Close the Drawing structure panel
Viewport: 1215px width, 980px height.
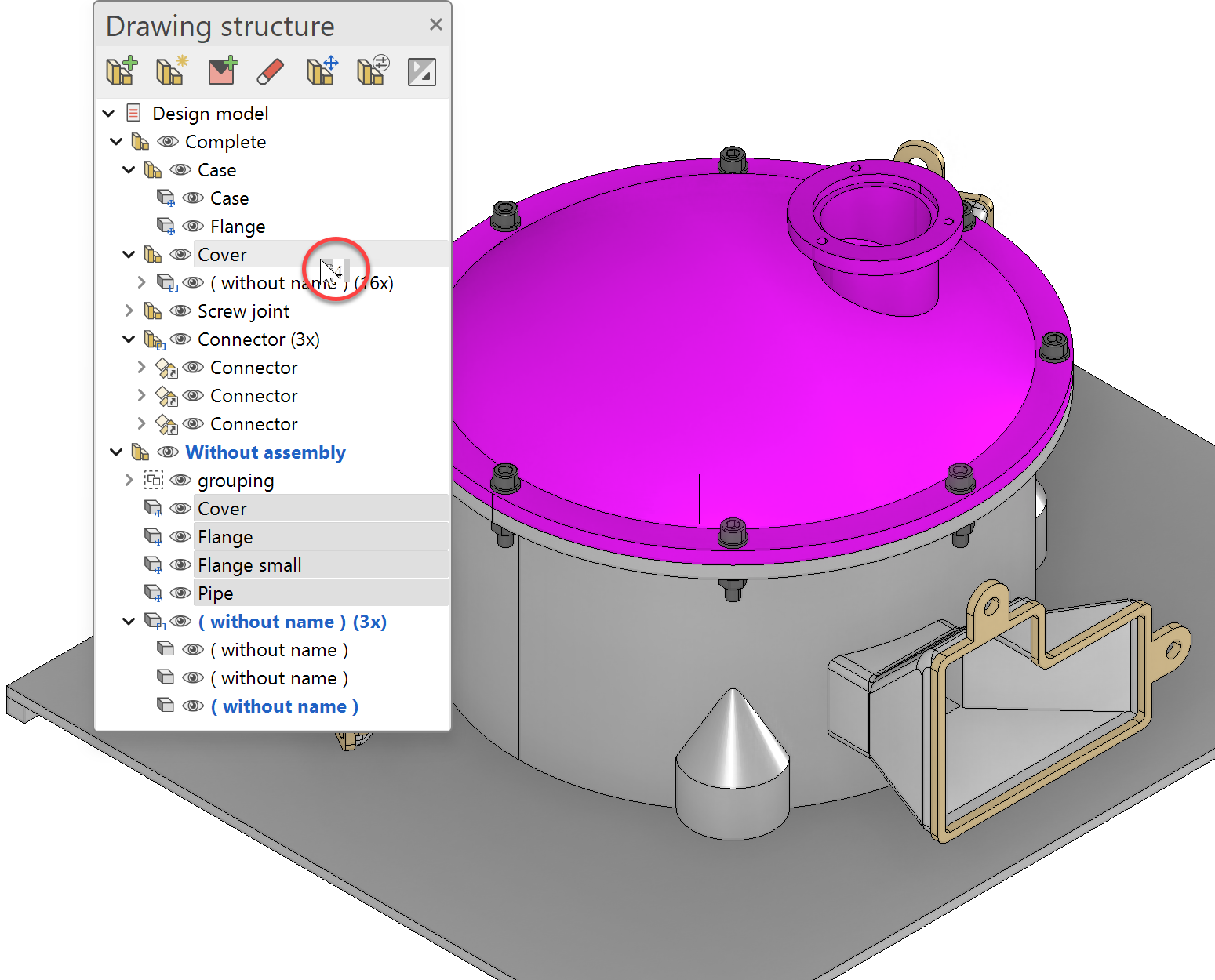pyautogui.click(x=436, y=25)
